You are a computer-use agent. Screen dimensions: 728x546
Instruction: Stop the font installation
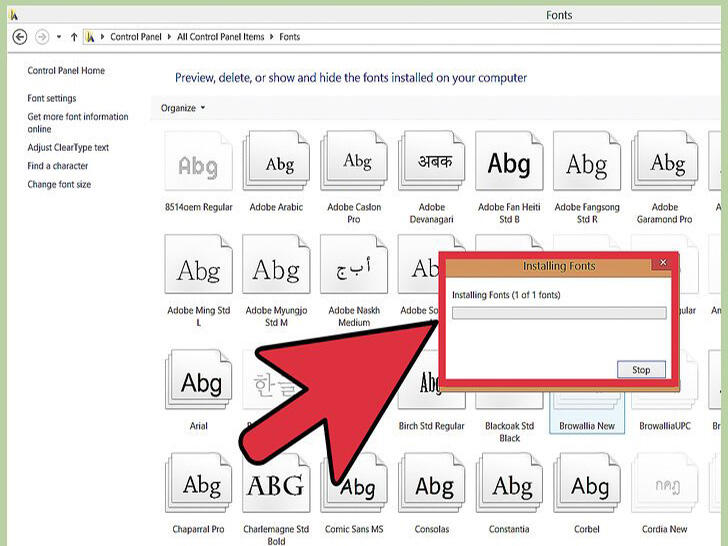(641, 370)
